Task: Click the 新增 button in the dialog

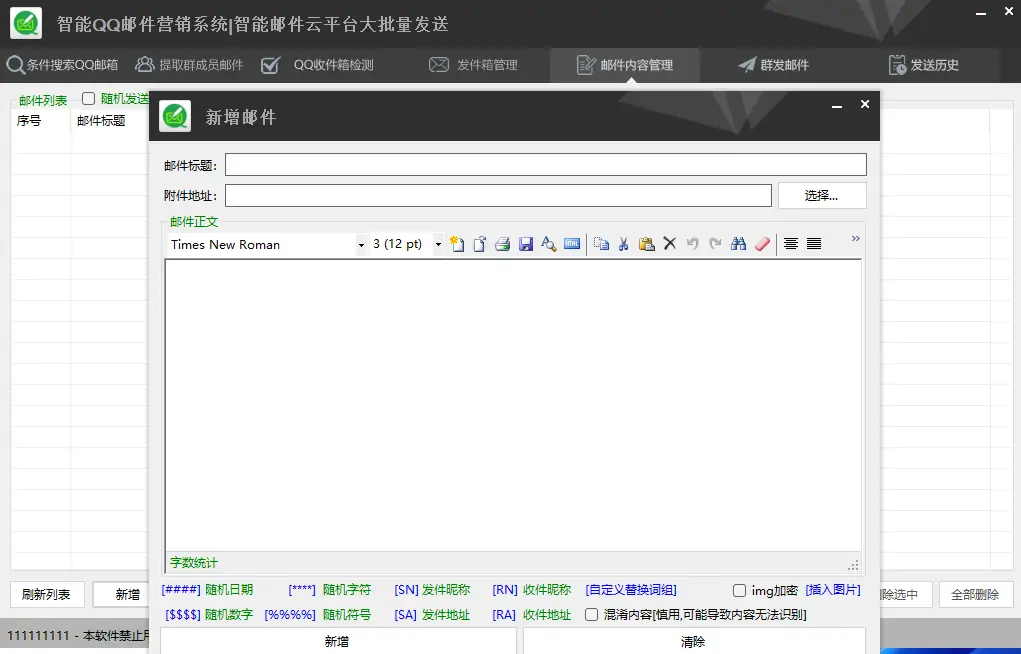Action: [x=337, y=641]
